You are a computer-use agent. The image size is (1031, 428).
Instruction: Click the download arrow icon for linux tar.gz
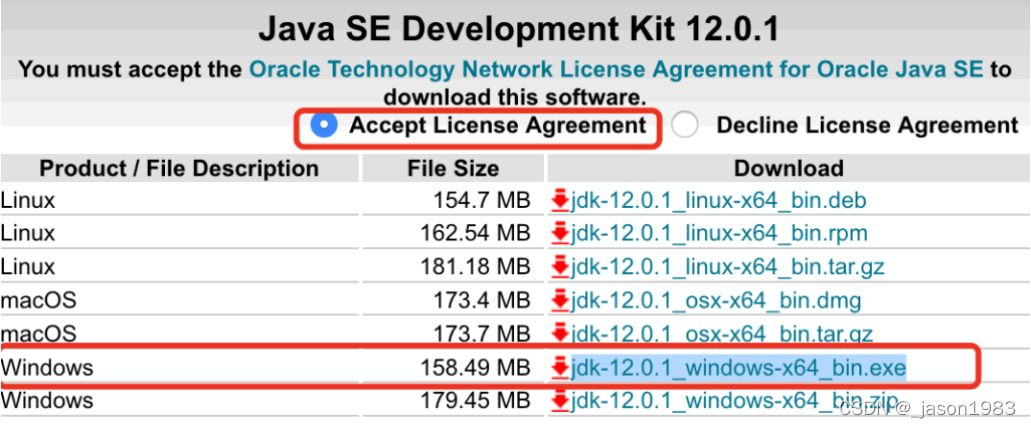(560, 268)
